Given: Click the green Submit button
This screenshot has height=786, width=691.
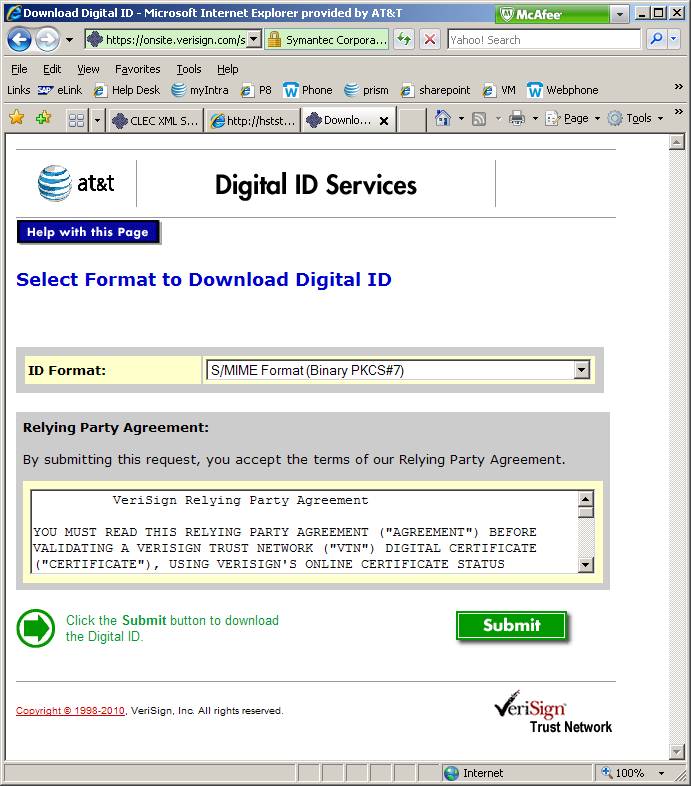Looking at the screenshot, I should [511, 625].
